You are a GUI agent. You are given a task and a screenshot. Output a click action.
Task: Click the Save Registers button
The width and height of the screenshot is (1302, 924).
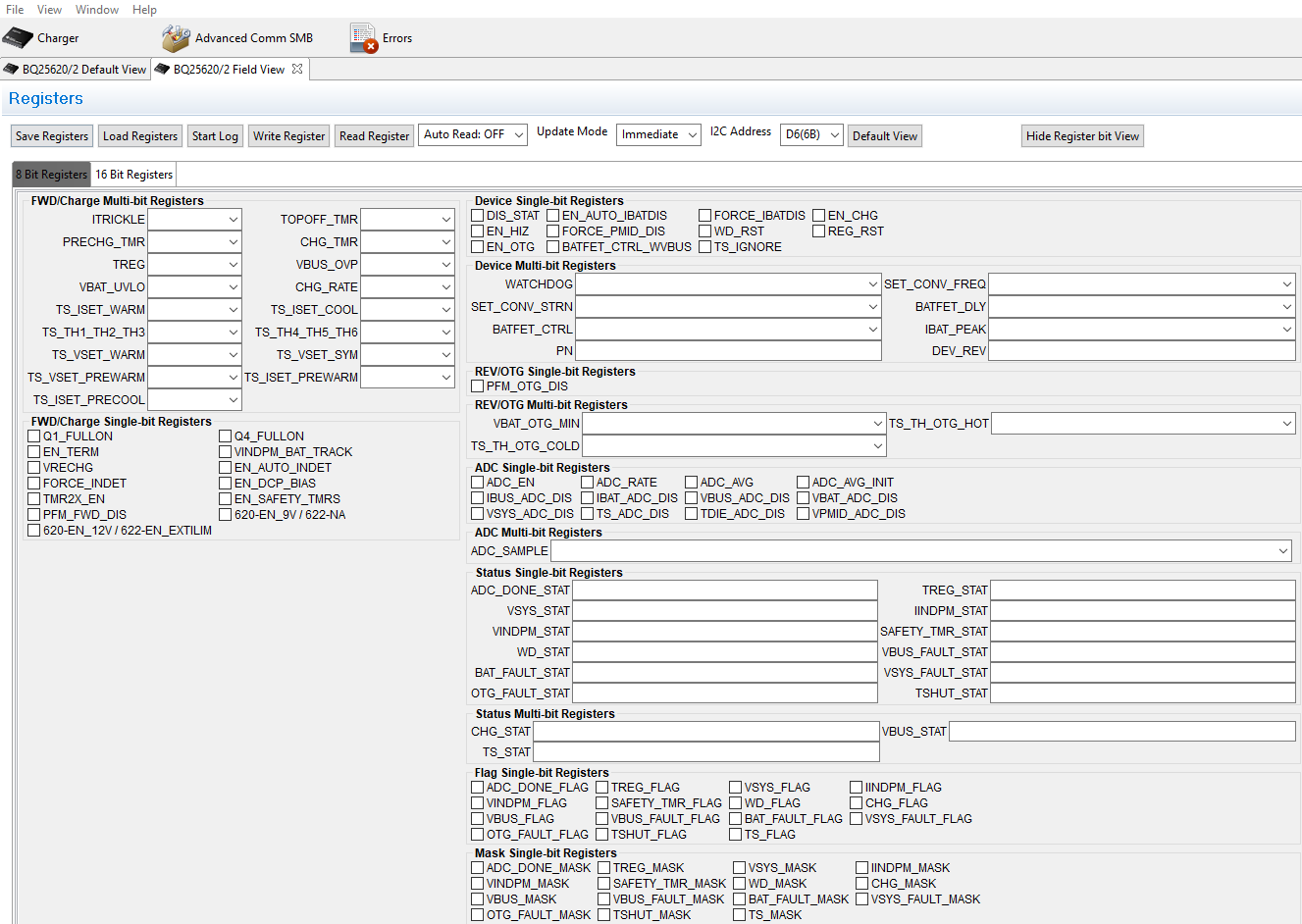tap(51, 136)
